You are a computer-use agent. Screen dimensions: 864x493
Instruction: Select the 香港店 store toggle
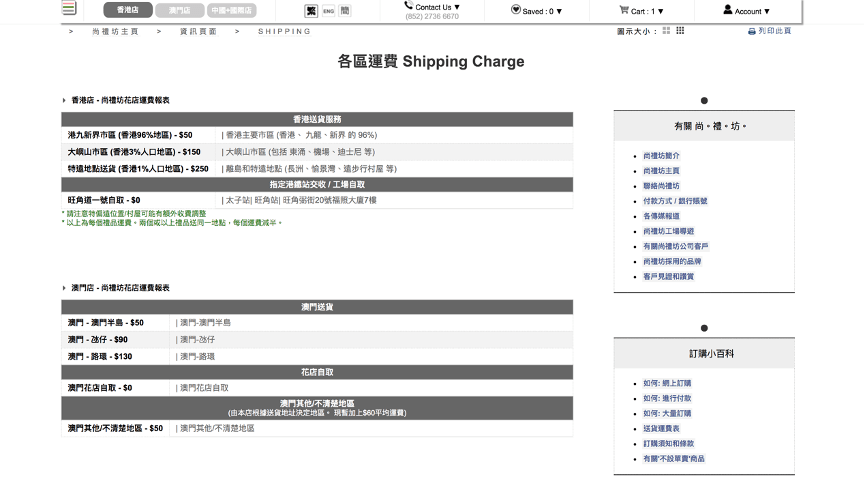[128, 10]
